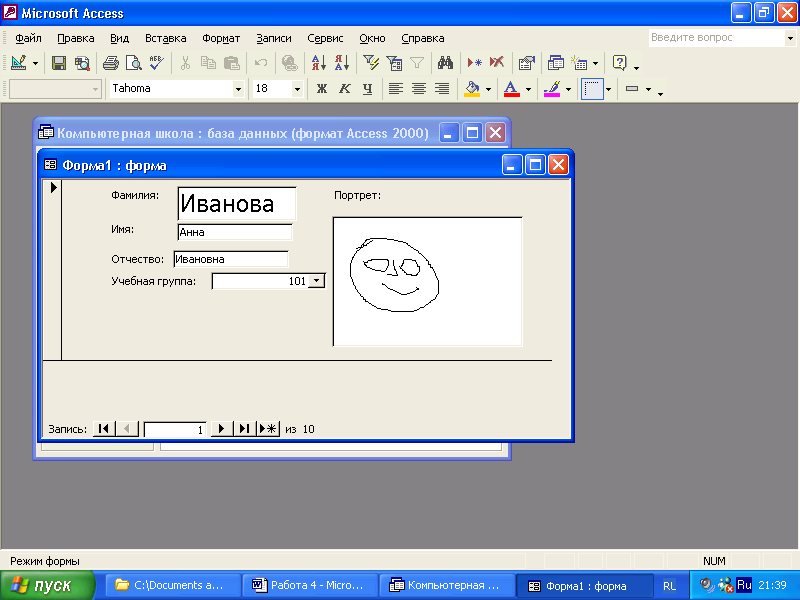The width and height of the screenshot is (800, 600).
Task: Click the Фамилия field with Иванова
Action: 237,203
